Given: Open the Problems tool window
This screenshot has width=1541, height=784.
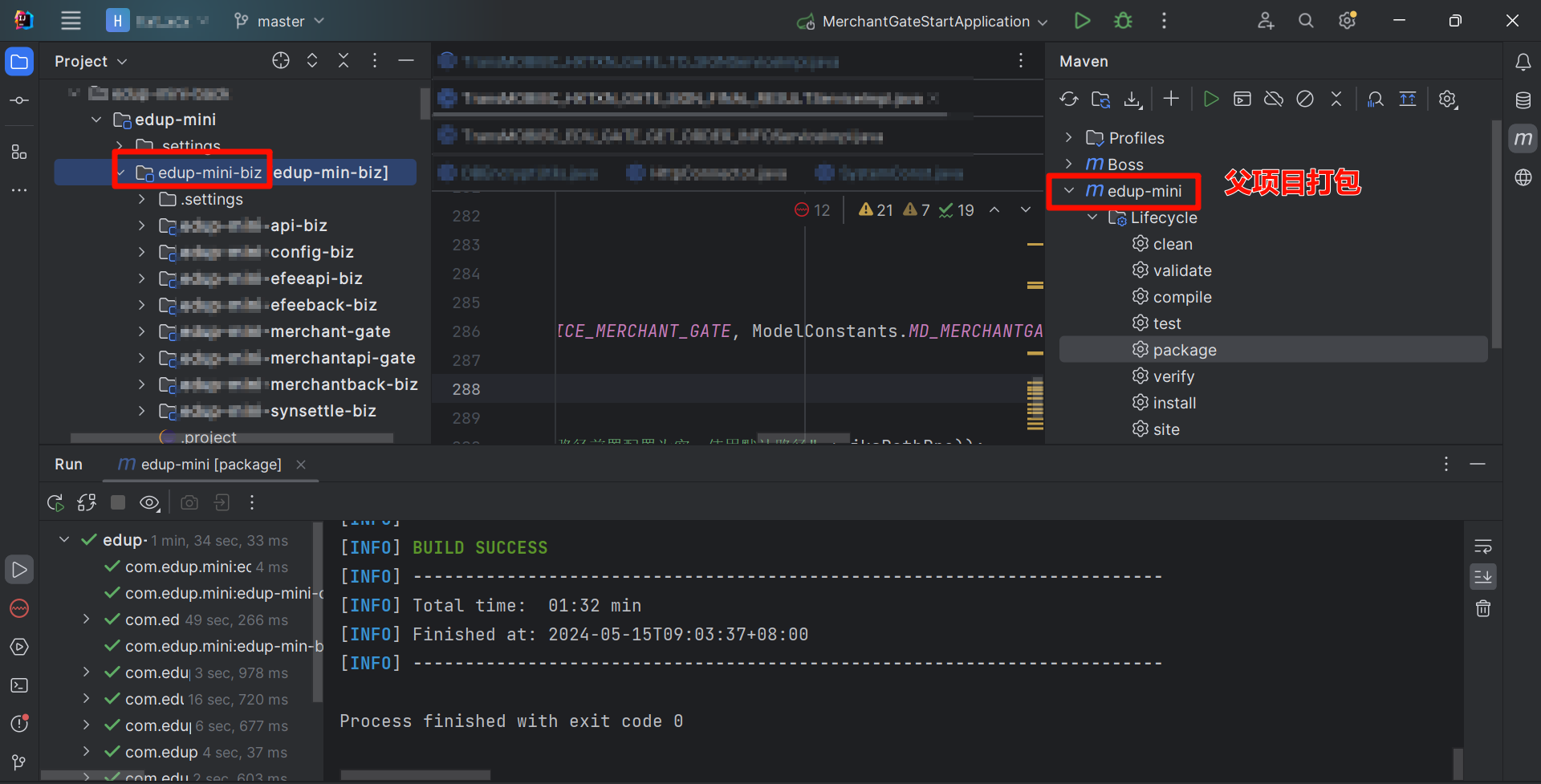Looking at the screenshot, I should tap(19, 724).
